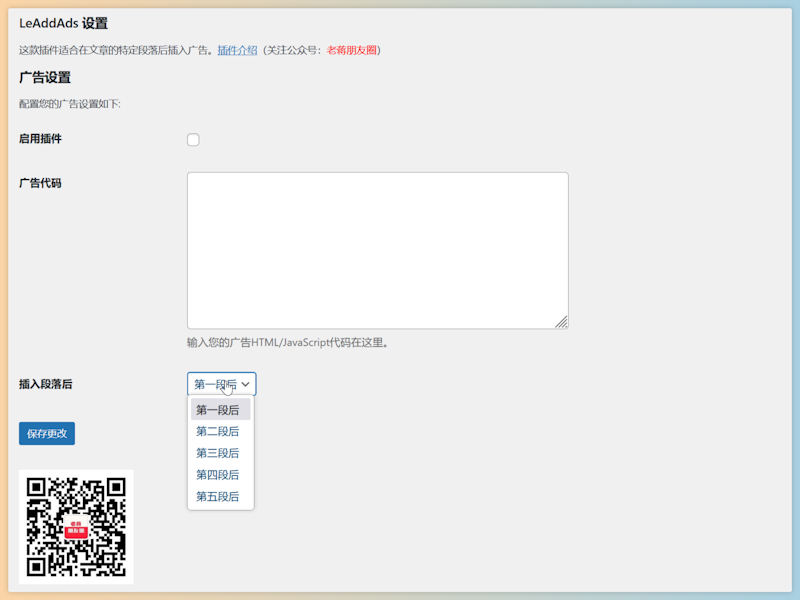800x600 pixels.
Task: Click the 广告代码 field label
Action: tap(40, 183)
